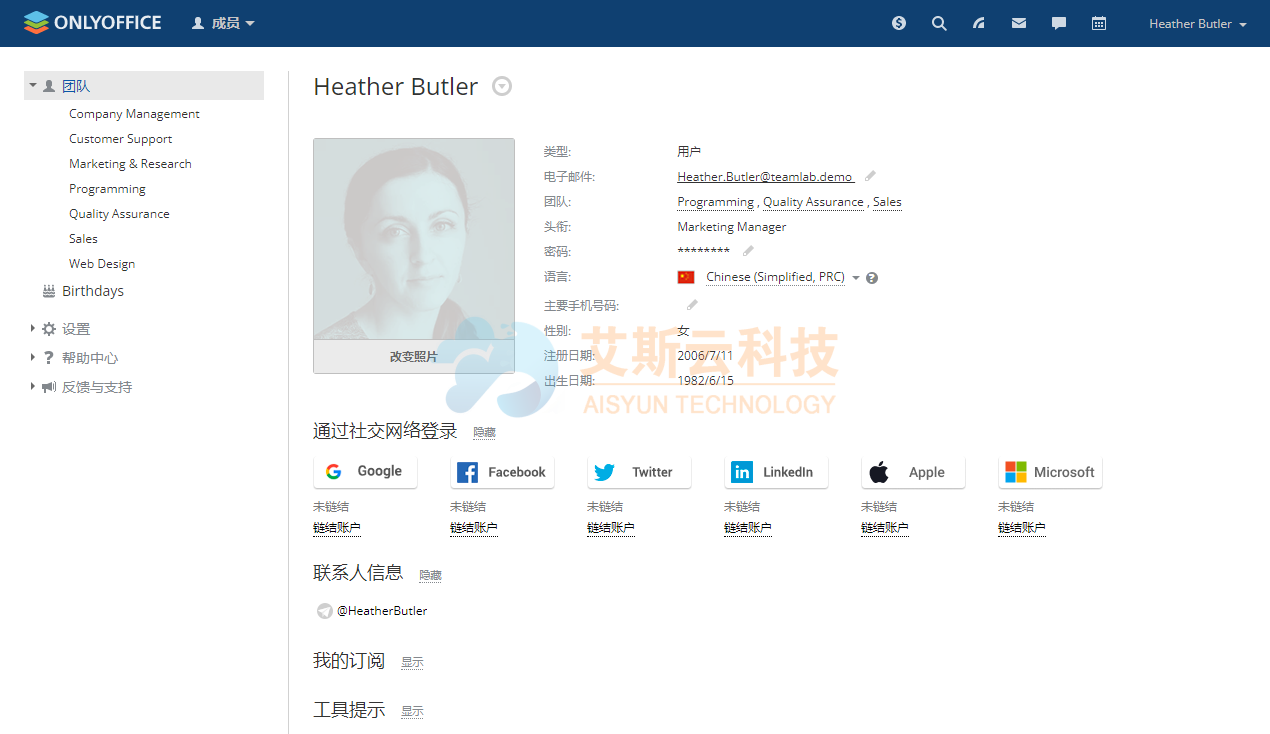Open the payments dollar icon in header
The width and height of the screenshot is (1270, 734).
point(899,23)
